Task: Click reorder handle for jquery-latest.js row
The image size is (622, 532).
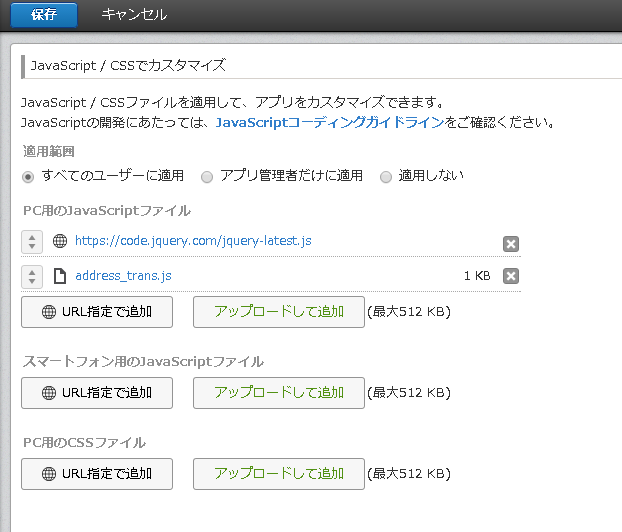Action: (32, 242)
